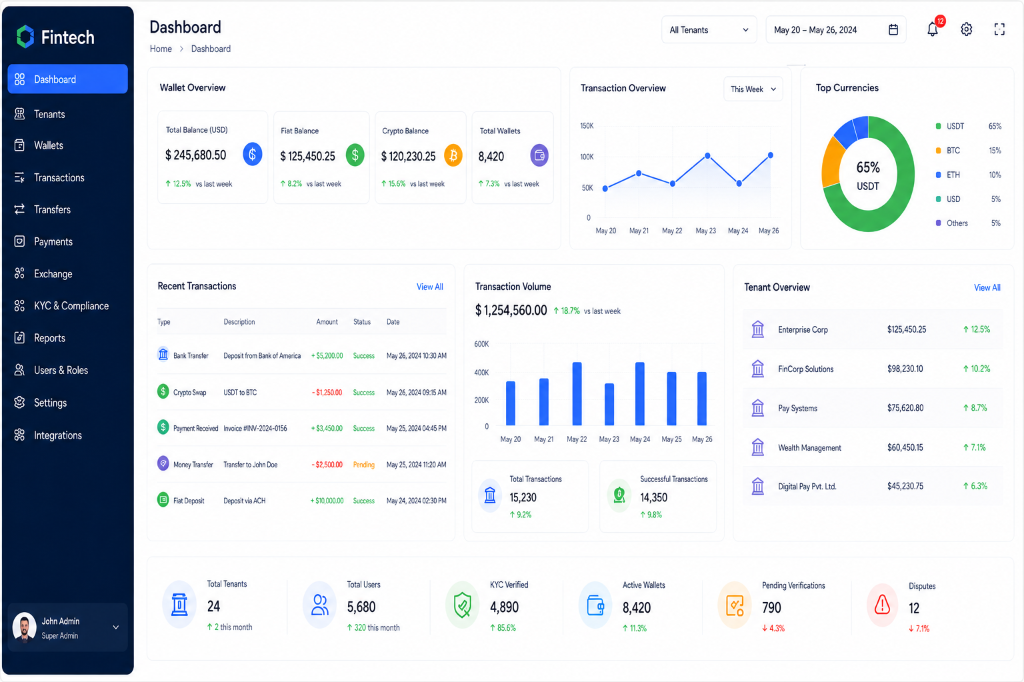
Task: Click the Dashboard breadcrumb link
Action: (211, 48)
